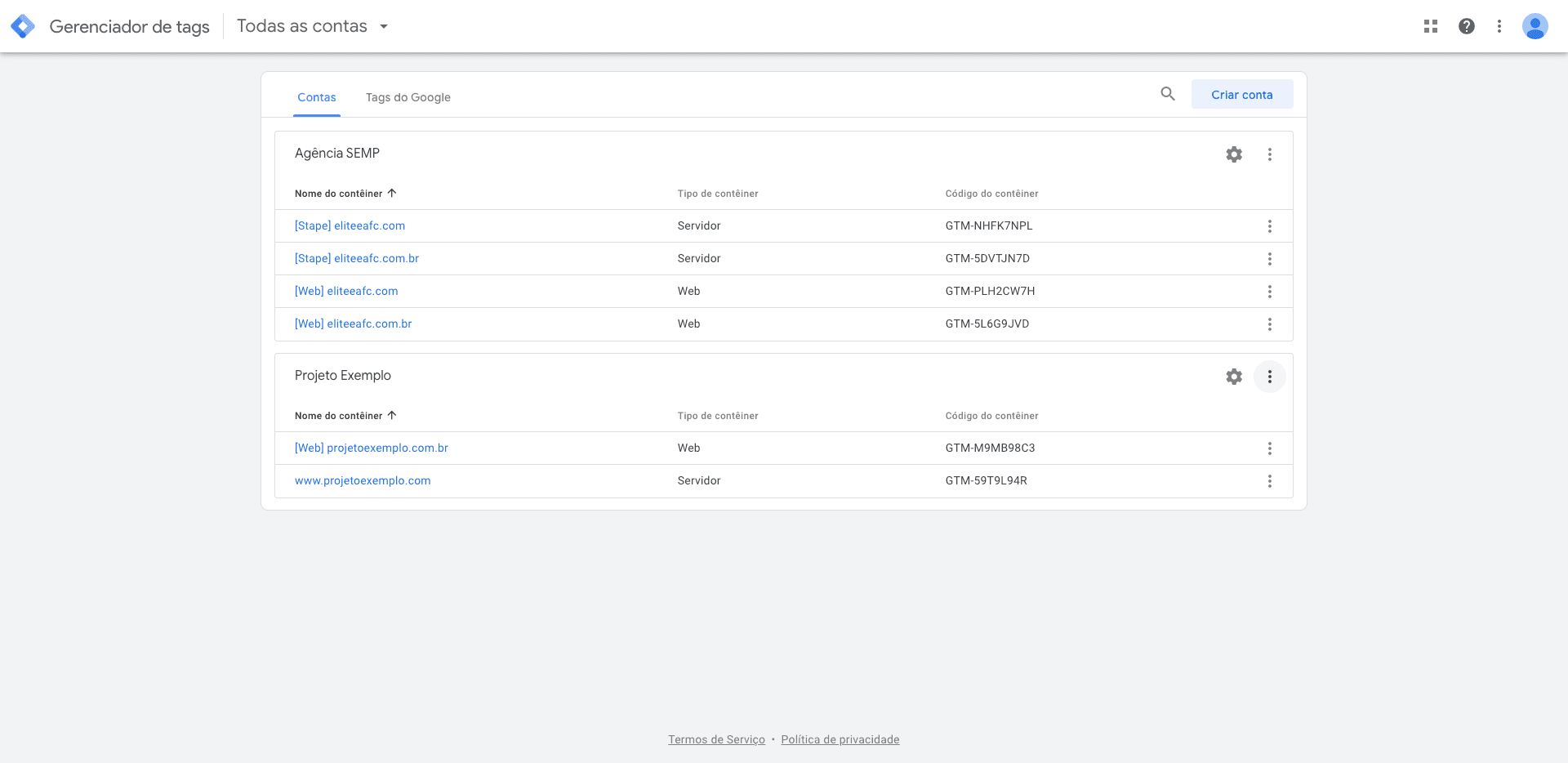This screenshot has height=763, width=1568.
Task: Open row menu for GTM-M9MB98C3 container
Action: pyautogui.click(x=1270, y=448)
